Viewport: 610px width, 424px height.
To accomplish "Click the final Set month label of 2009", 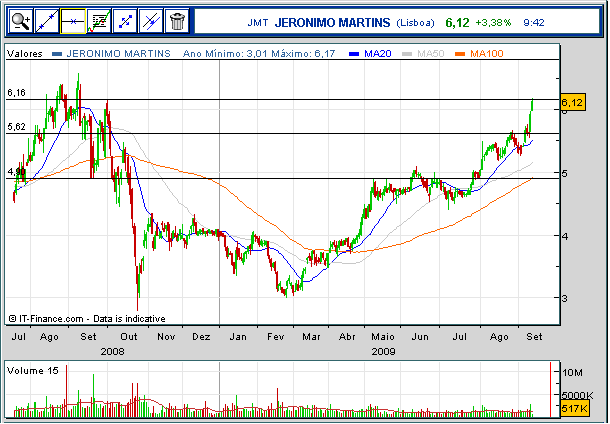I will pos(534,336).
